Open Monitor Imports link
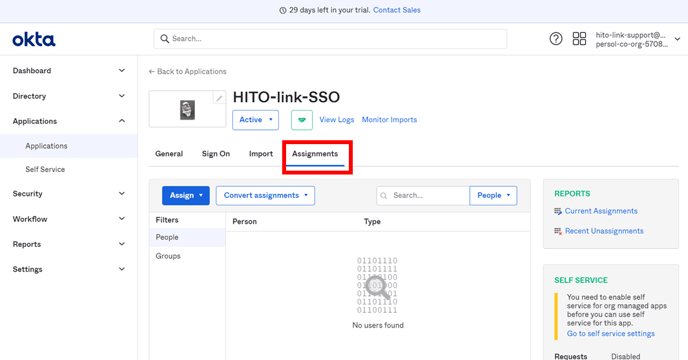The image size is (688, 360). click(389, 120)
